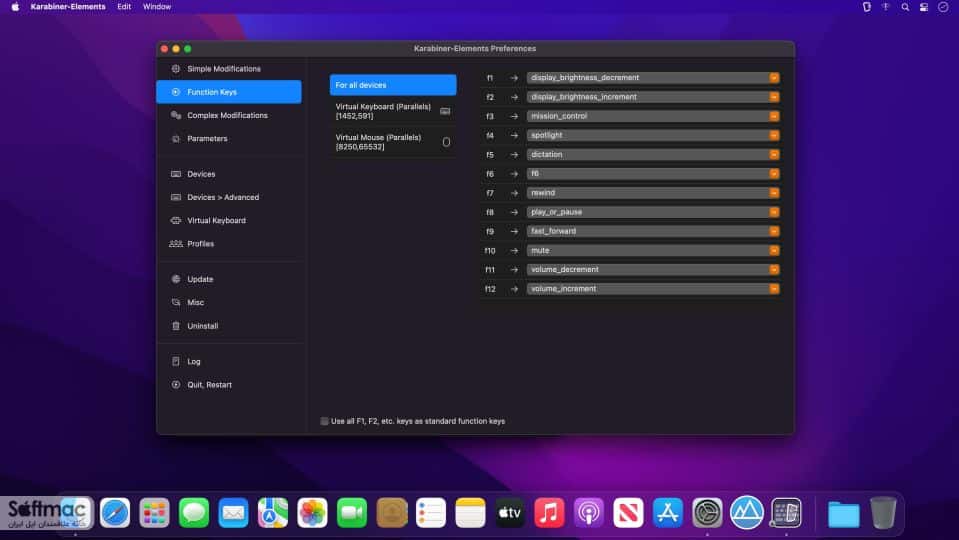Select Virtual Mouse (Parallels) device
The height and width of the screenshot is (540, 959).
coord(393,142)
